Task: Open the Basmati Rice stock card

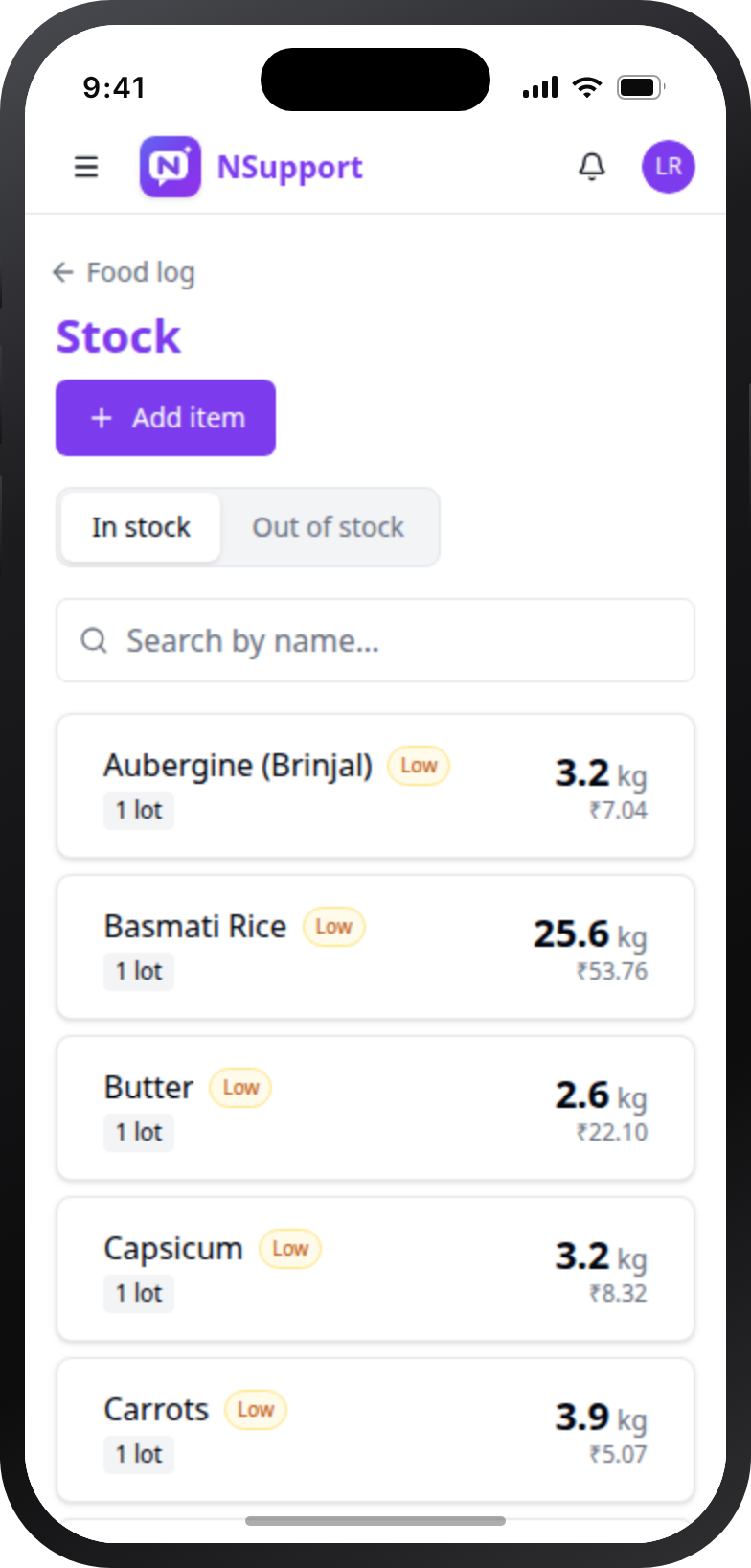Action: (375, 947)
